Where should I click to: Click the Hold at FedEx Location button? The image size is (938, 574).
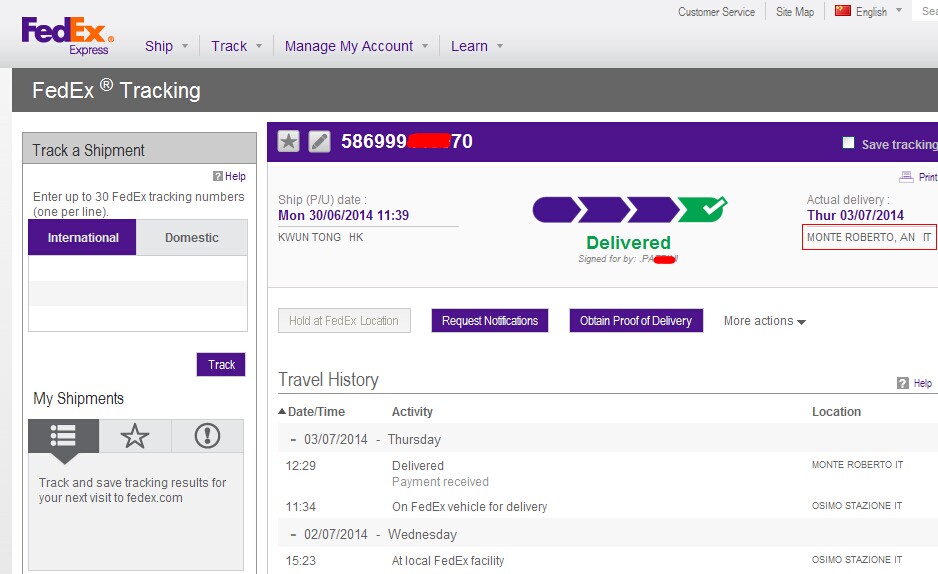(344, 320)
